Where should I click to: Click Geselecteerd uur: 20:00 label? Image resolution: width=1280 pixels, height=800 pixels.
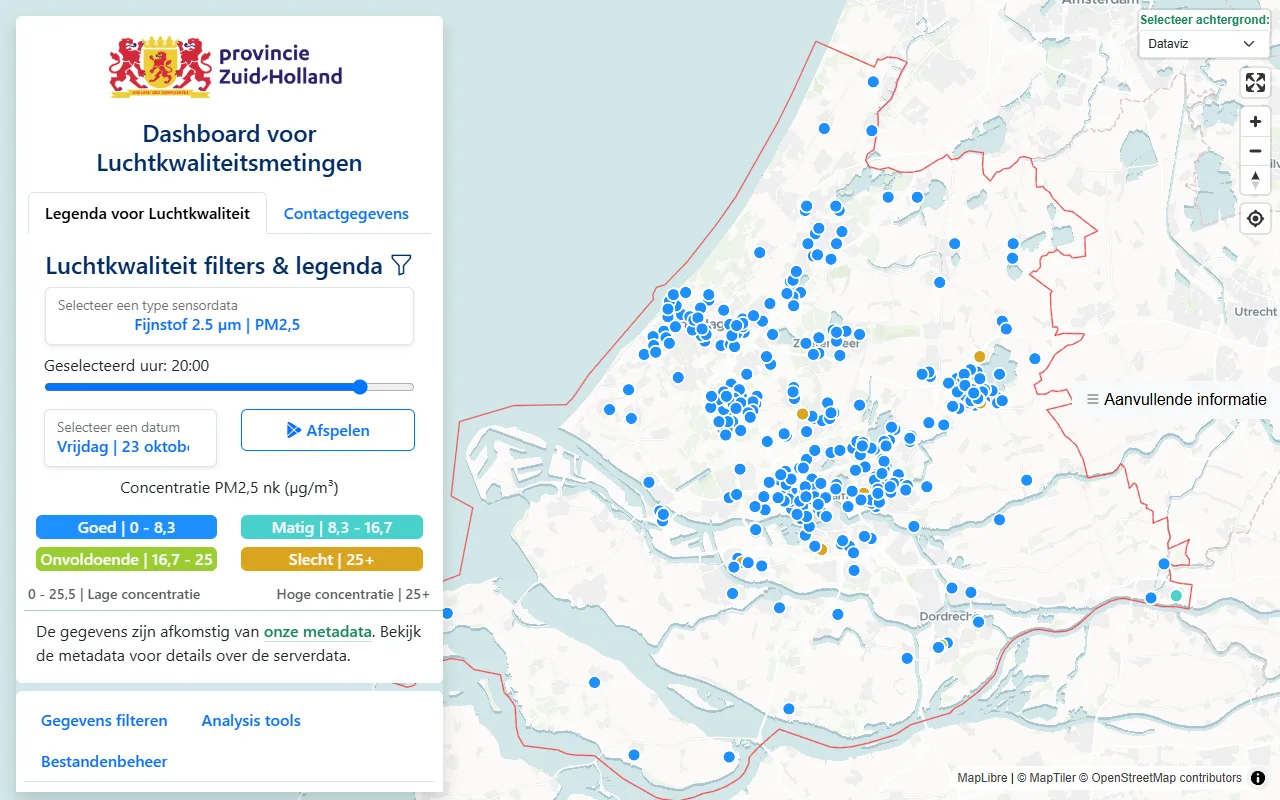(127, 366)
